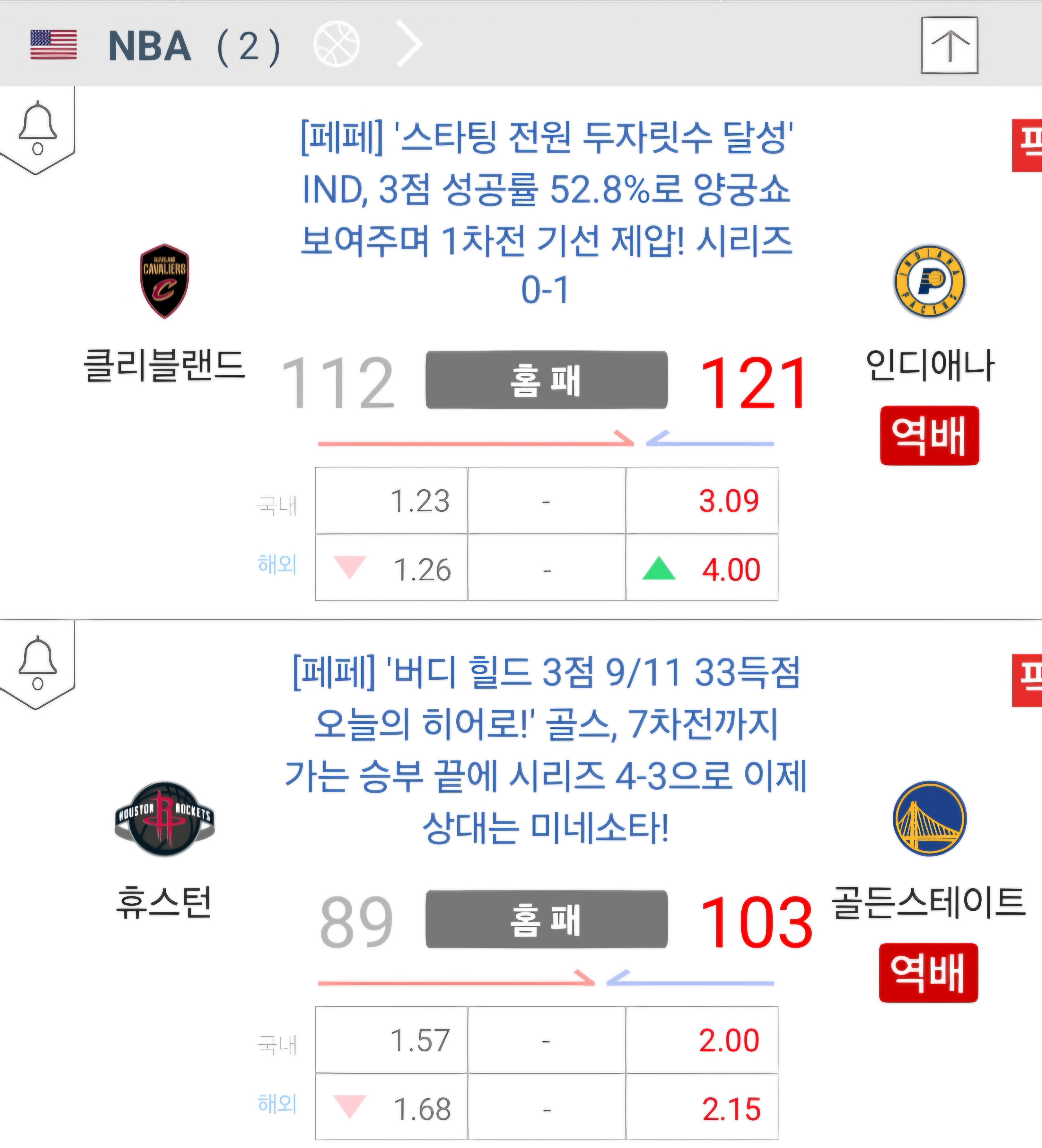
Task: Click the 홈 패 button for the 112-121 game
Action: 547,380
